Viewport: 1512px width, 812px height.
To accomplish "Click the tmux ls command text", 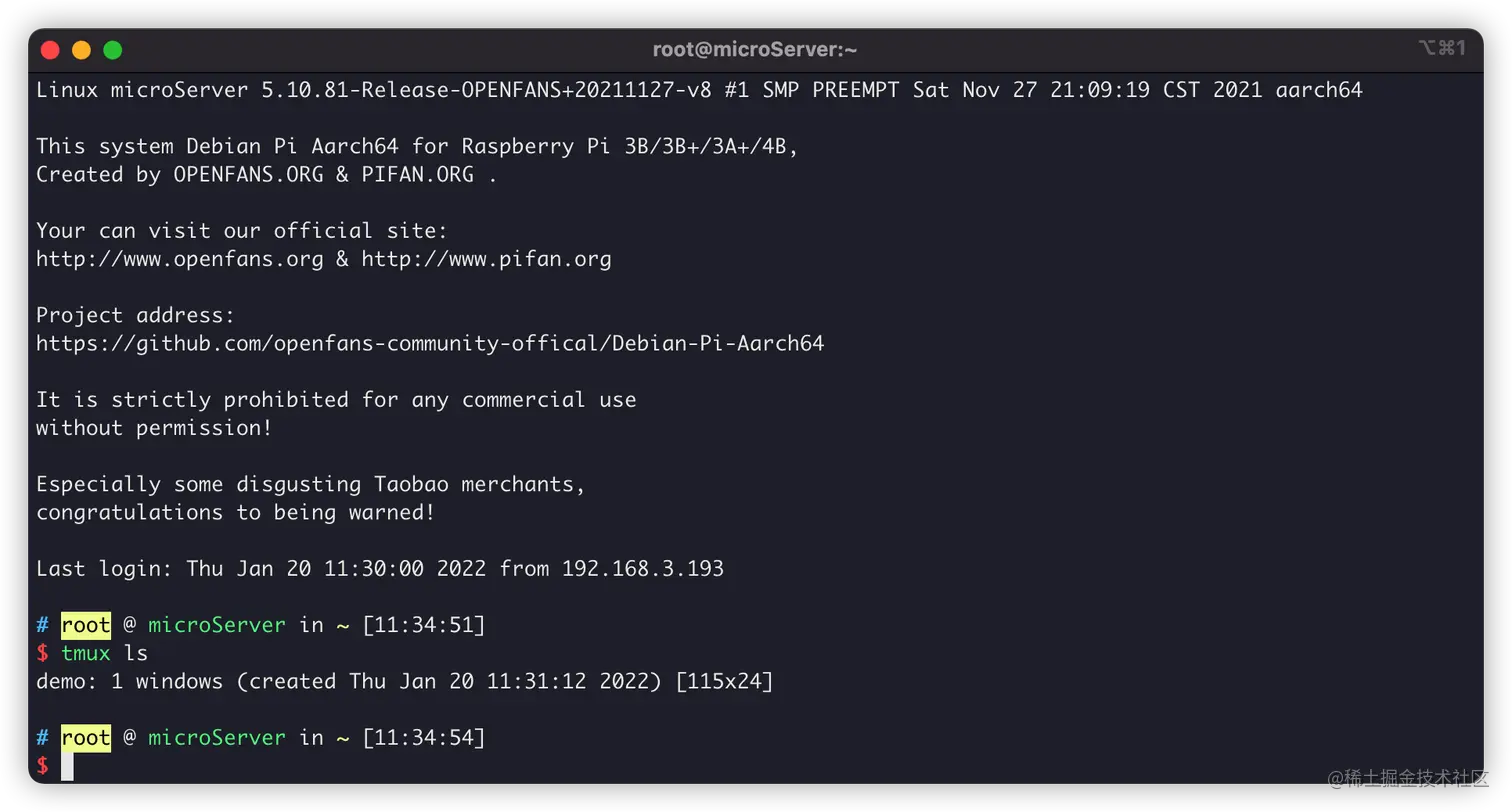I will [104, 653].
